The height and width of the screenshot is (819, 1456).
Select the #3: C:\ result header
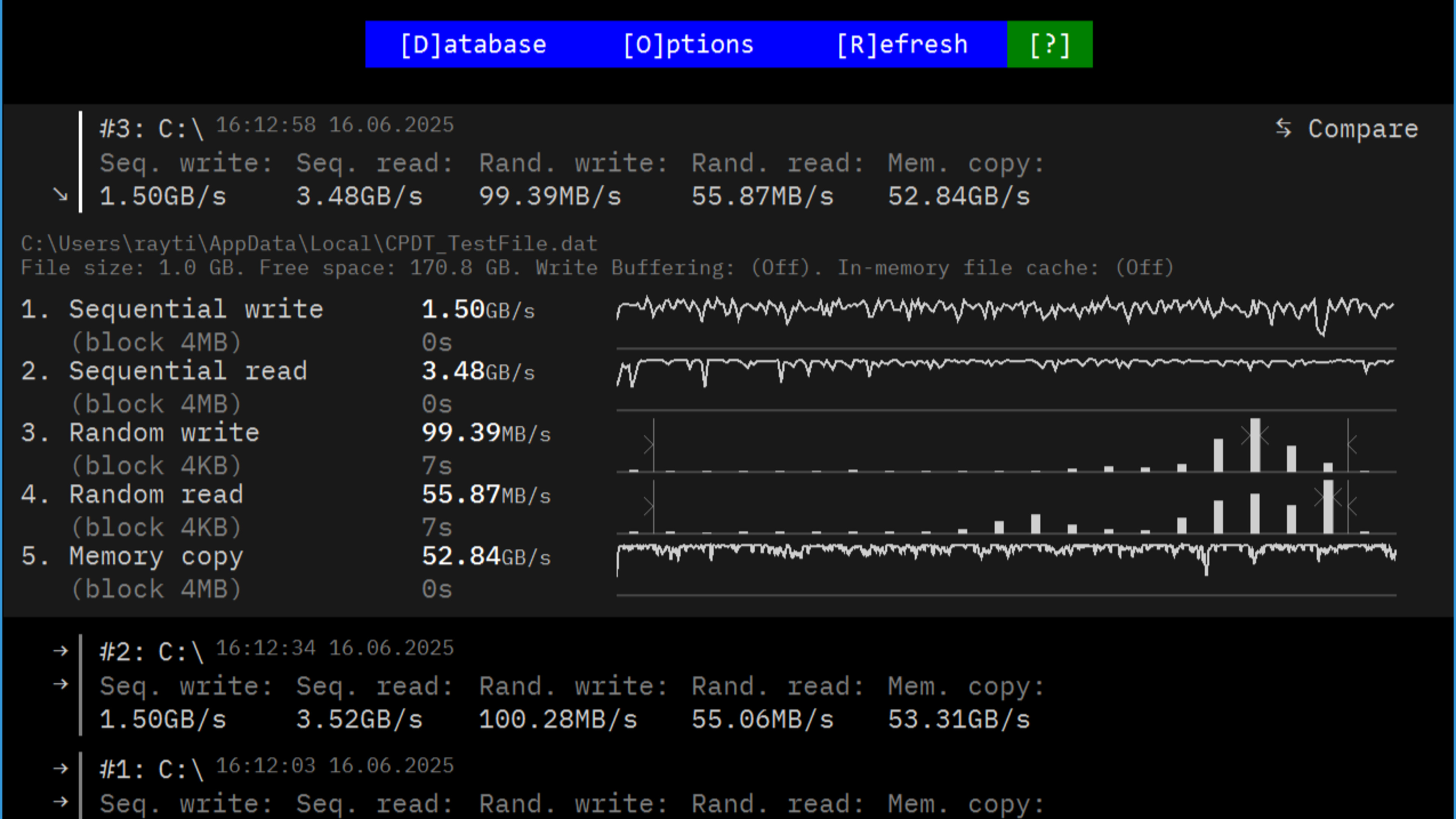click(152, 129)
